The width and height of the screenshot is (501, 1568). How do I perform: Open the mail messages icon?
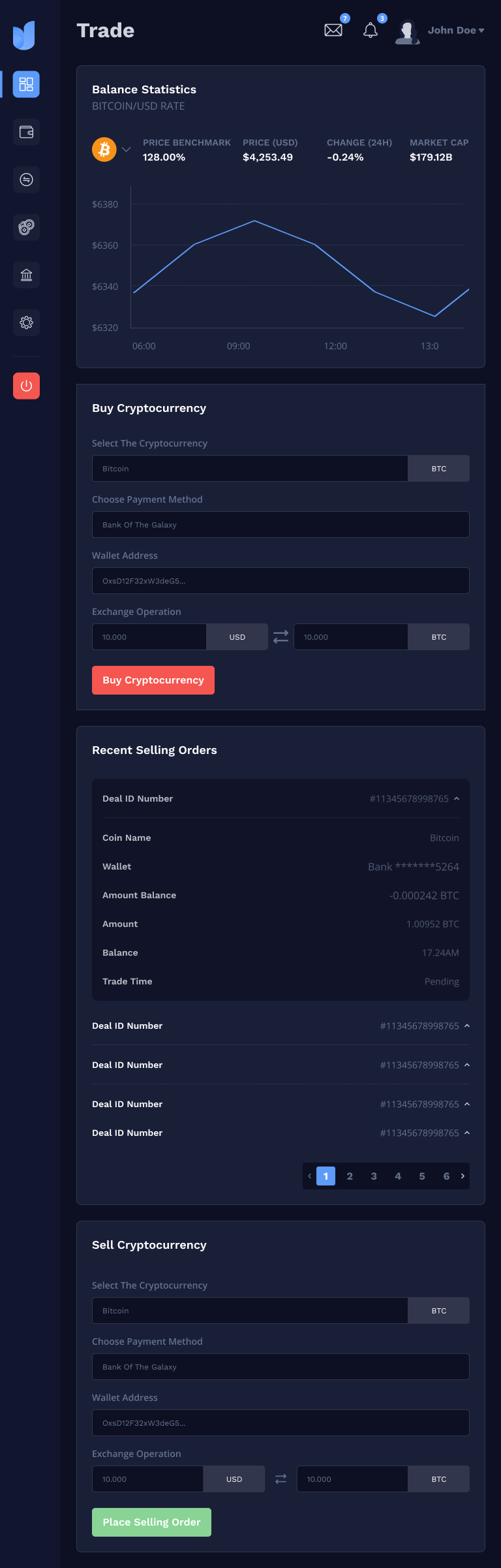[x=333, y=30]
